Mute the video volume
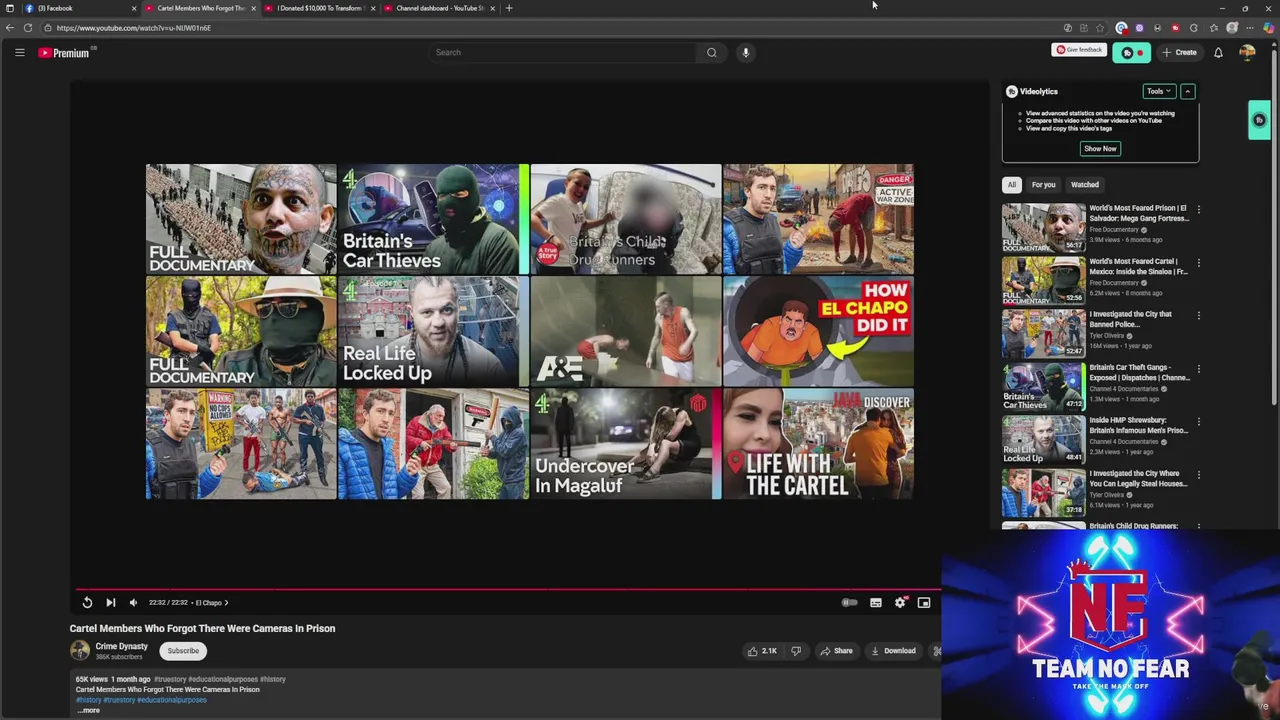This screenshot has height=720, width=1280. pyautogui.click(x=133, y=602)
